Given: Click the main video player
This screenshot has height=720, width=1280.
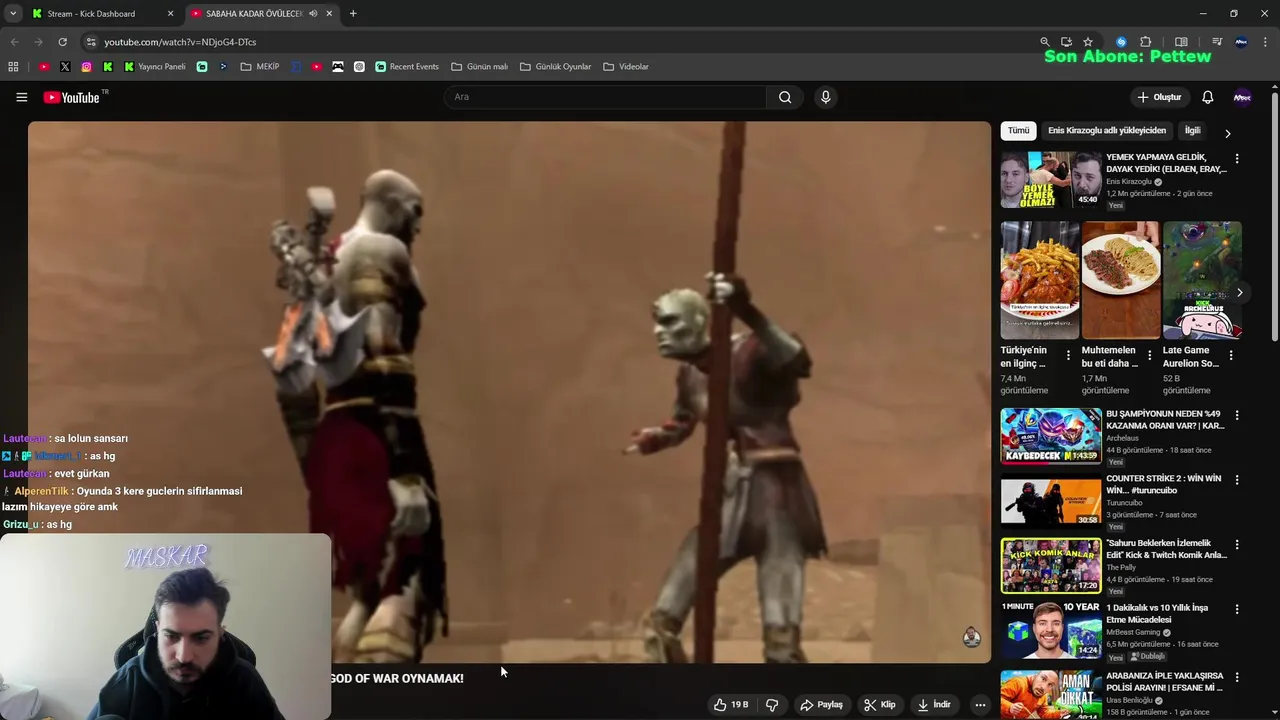Looking at the screenshot, I should click(x=509, y=392).
